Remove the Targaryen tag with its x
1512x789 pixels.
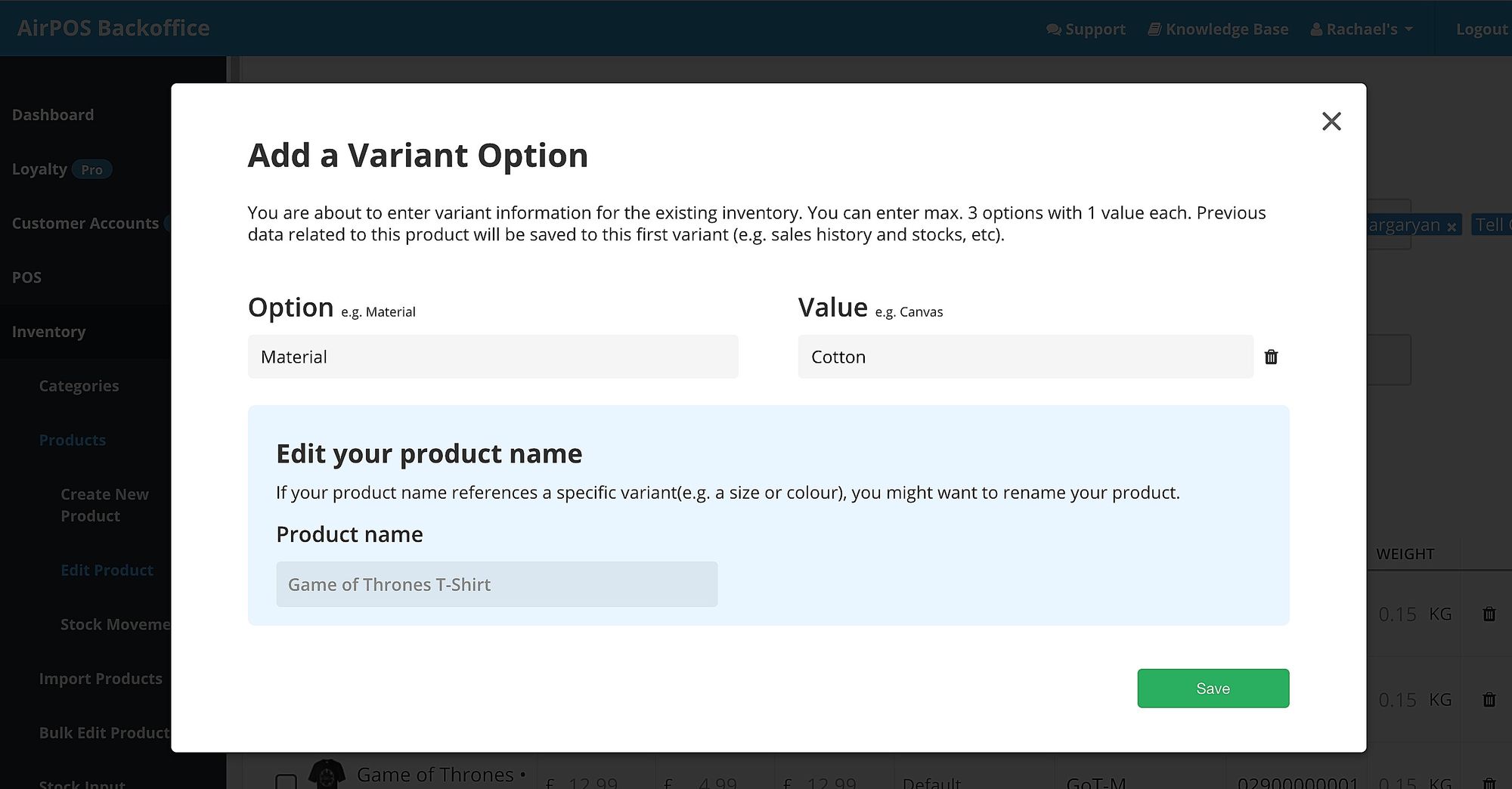coord(1452,226)
